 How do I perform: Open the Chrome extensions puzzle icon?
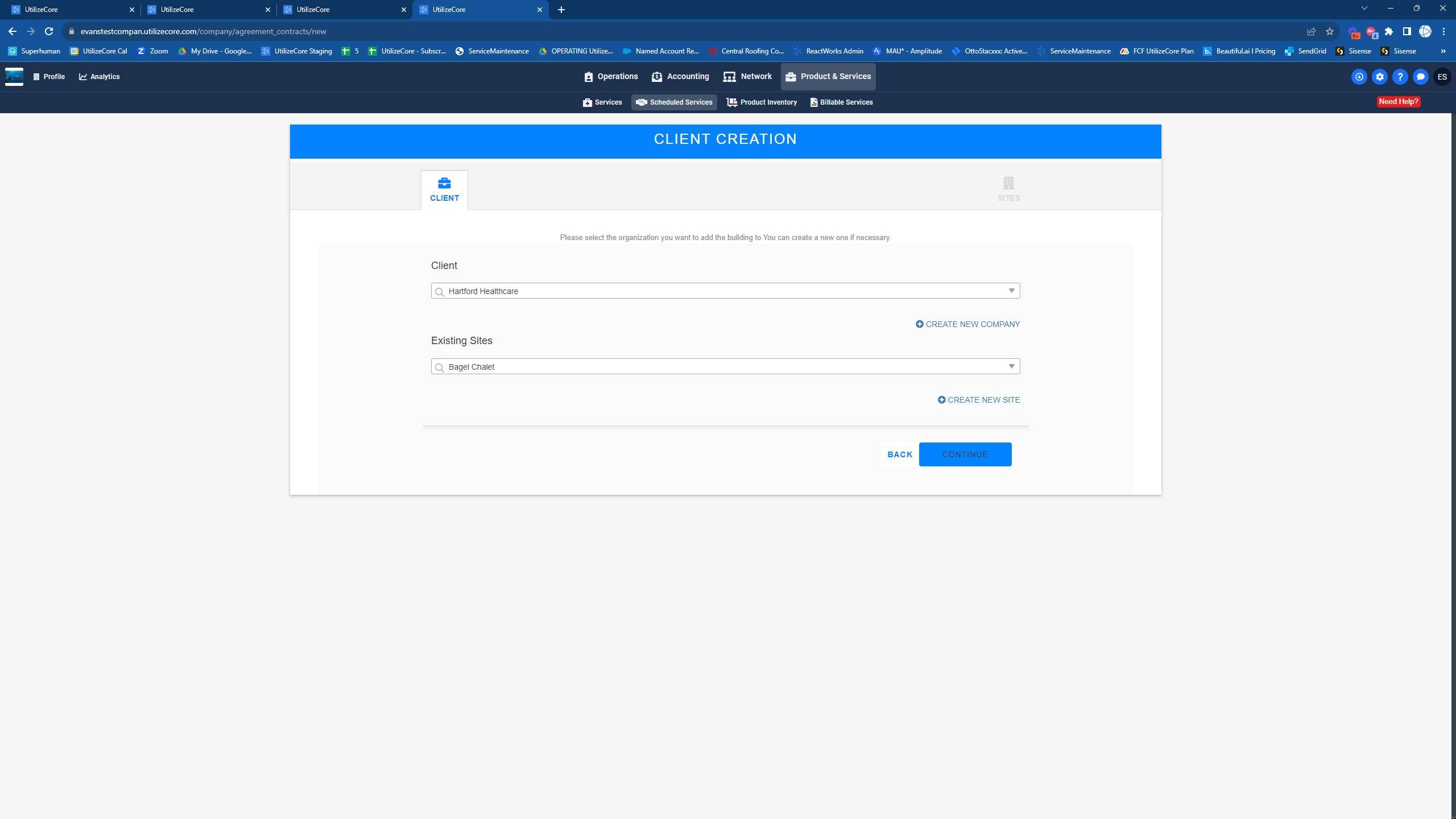[x=1388, y=31]
